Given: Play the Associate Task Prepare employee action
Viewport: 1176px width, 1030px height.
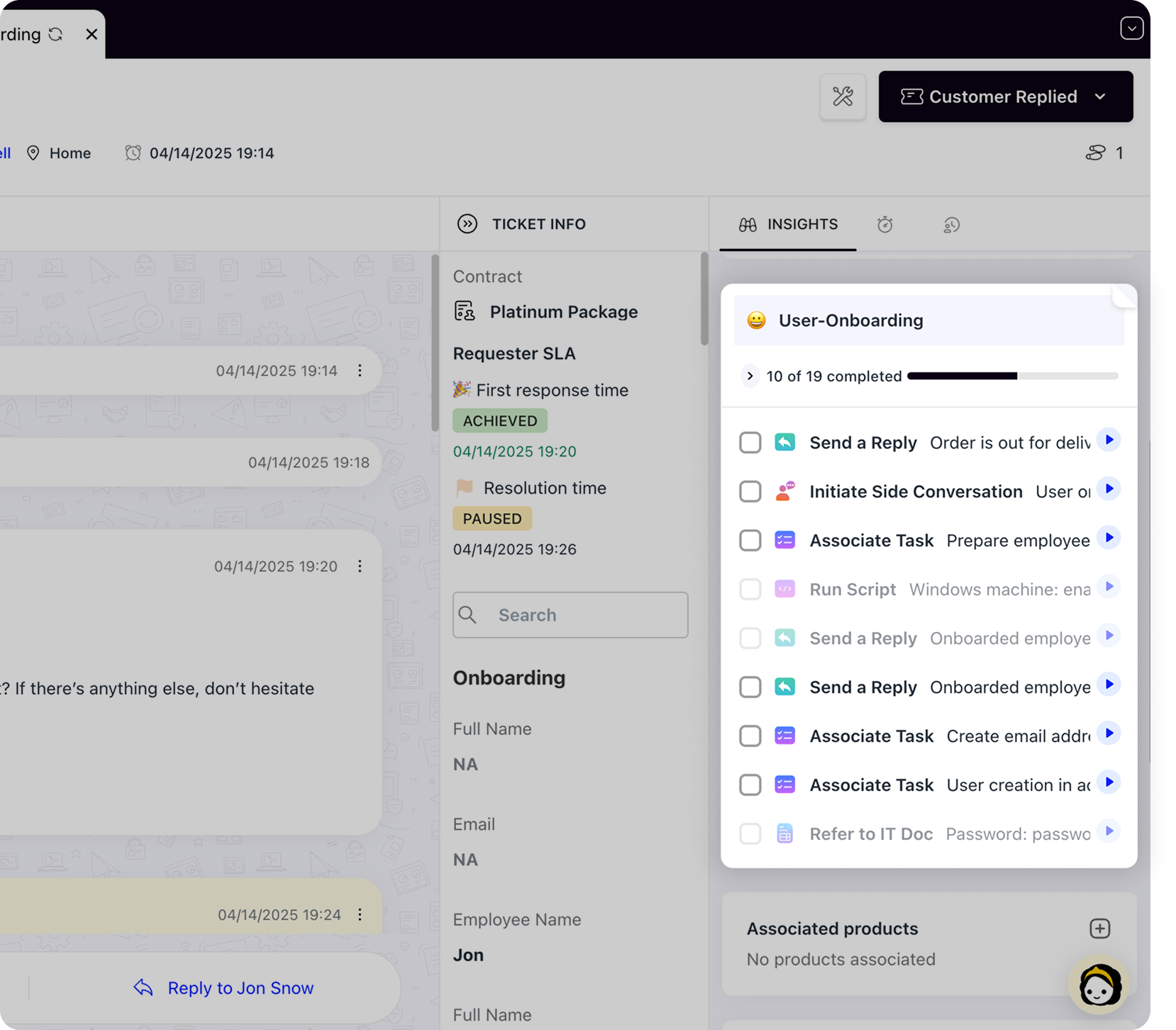Looking at the screenshot, I should tap(1109, 538).
